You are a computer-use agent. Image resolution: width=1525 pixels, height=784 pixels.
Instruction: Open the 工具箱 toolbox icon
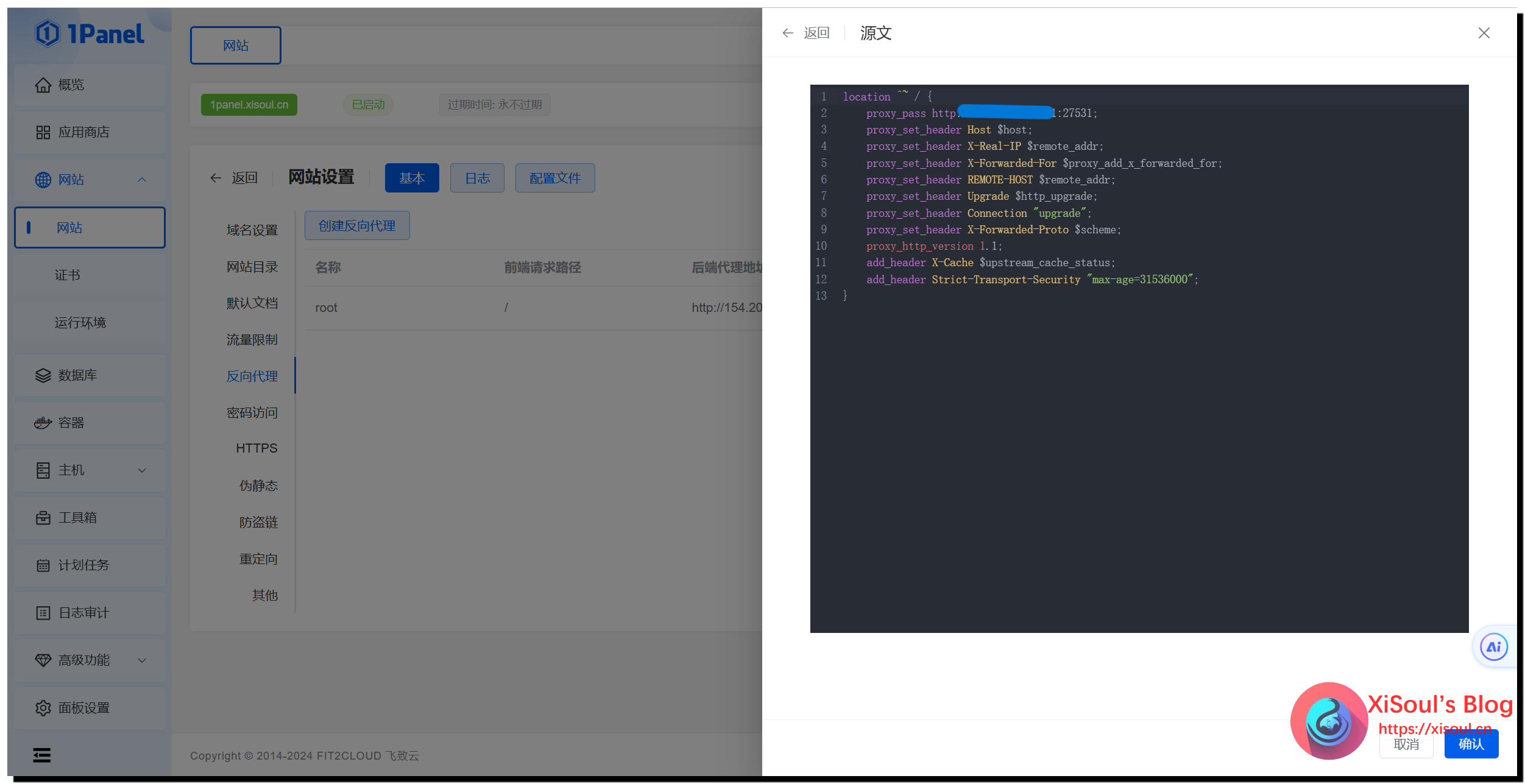(43, 518)
